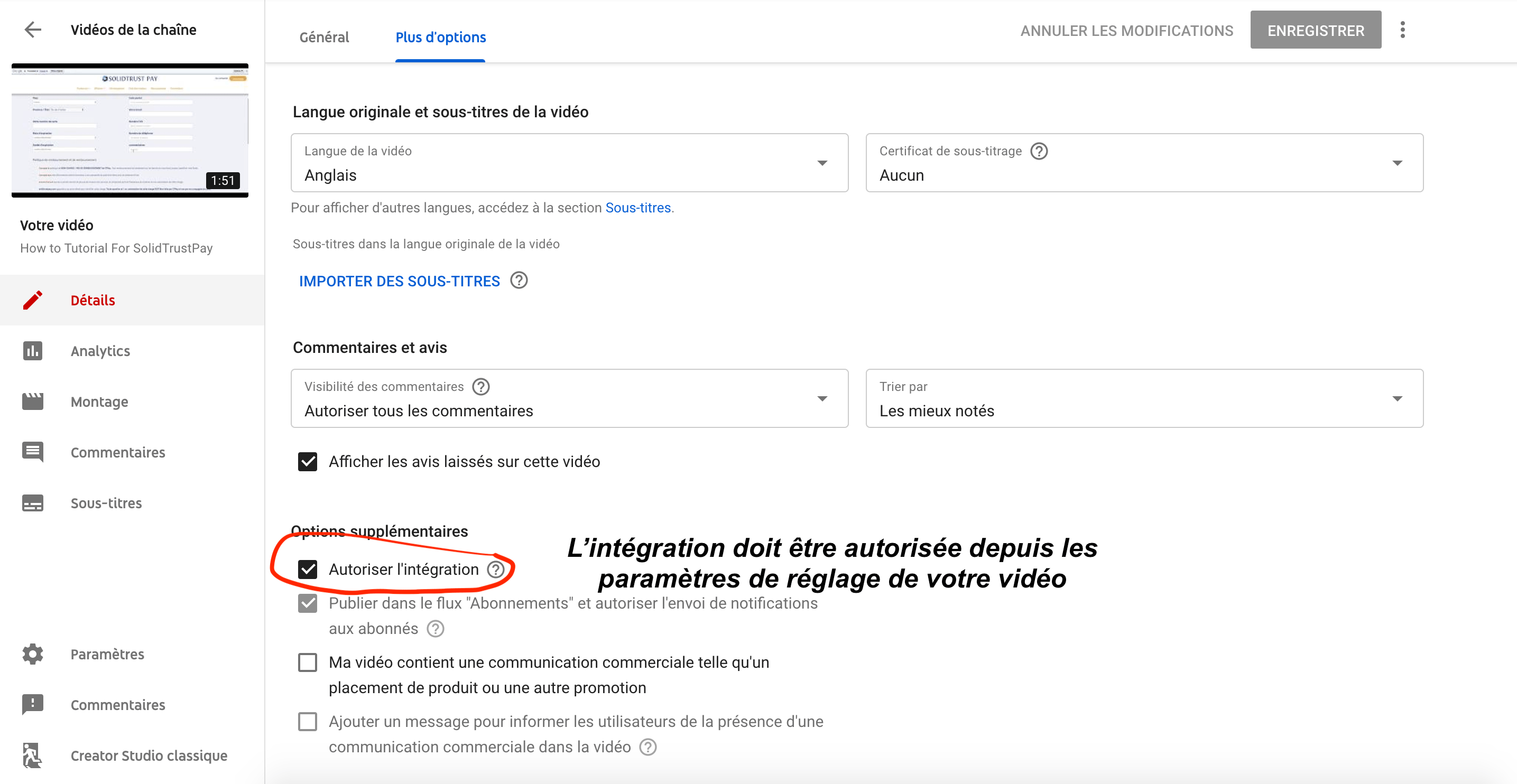Select the 'Plus d'options' tab

(x=440, y=37)
